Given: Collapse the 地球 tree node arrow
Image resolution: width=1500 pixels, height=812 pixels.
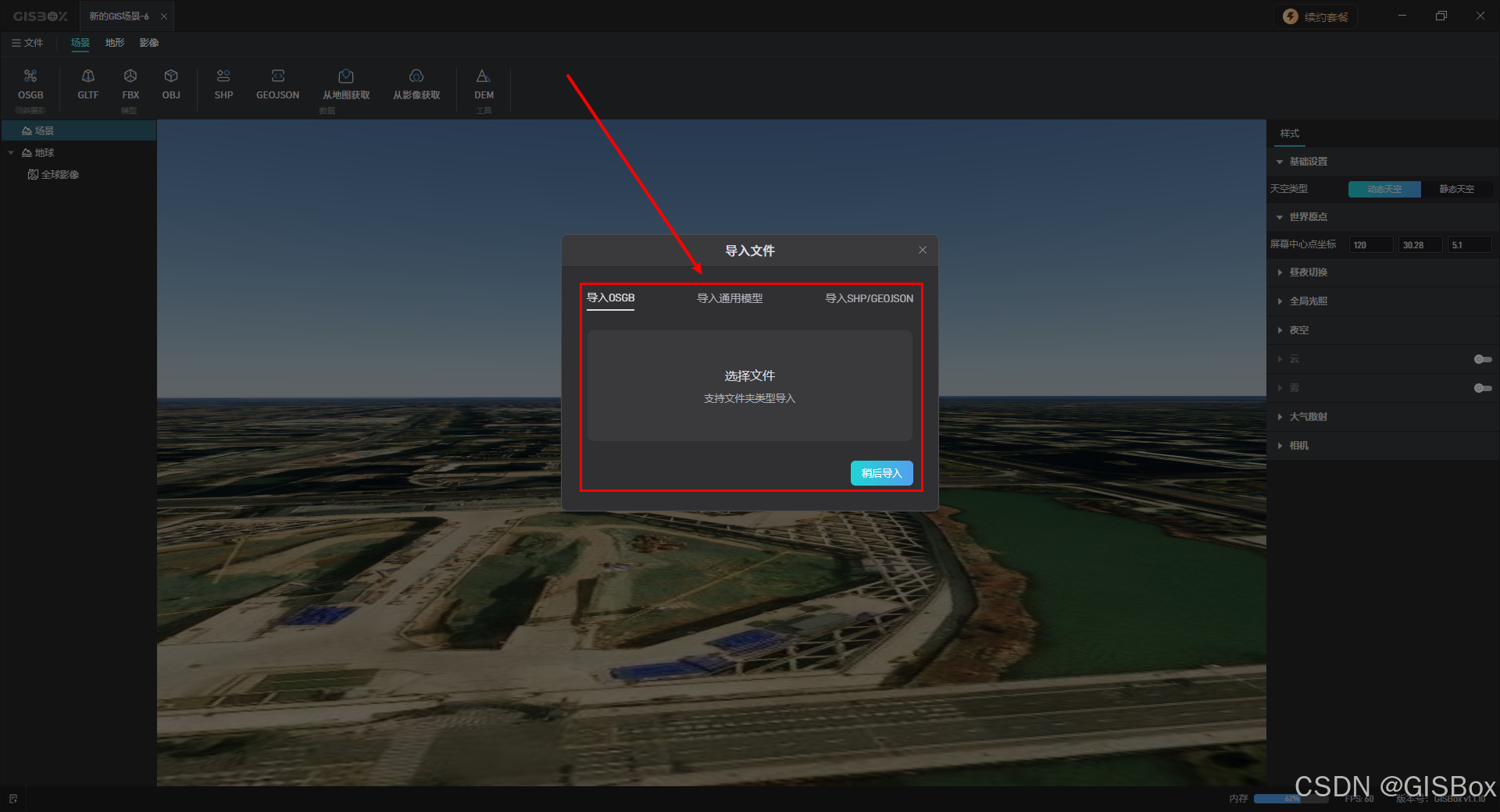Looking at the screenshot, I should [11, 153].
